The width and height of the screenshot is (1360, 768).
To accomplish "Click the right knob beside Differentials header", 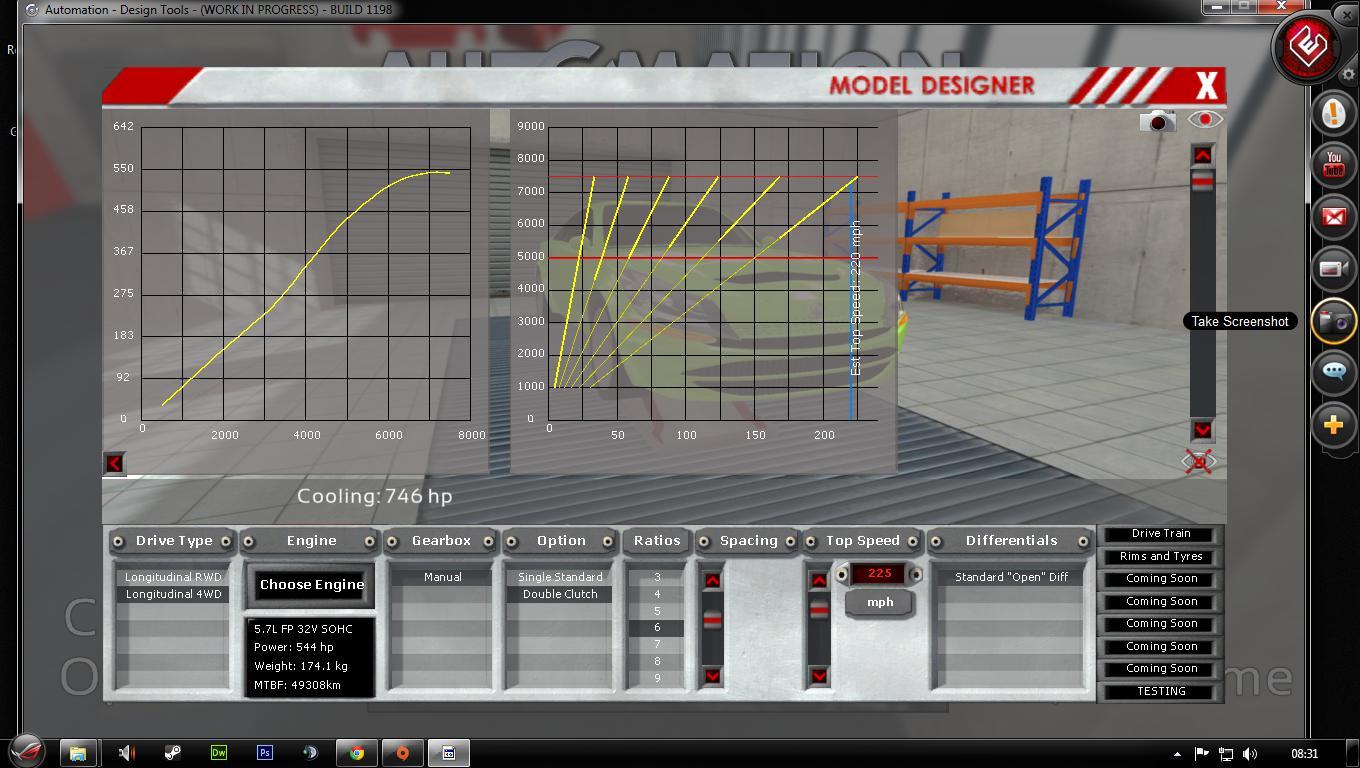I will (x=1083, y=541).
